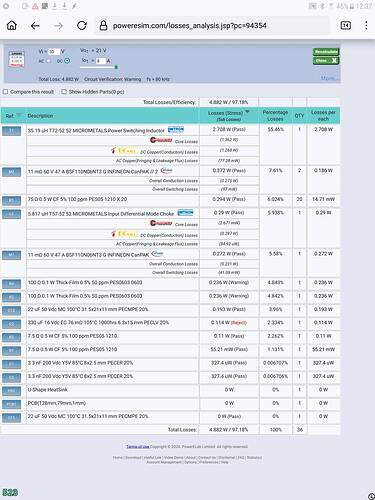Click the clock icon at bottom right corner
375x500 pixels.
(x=371, y=496)
